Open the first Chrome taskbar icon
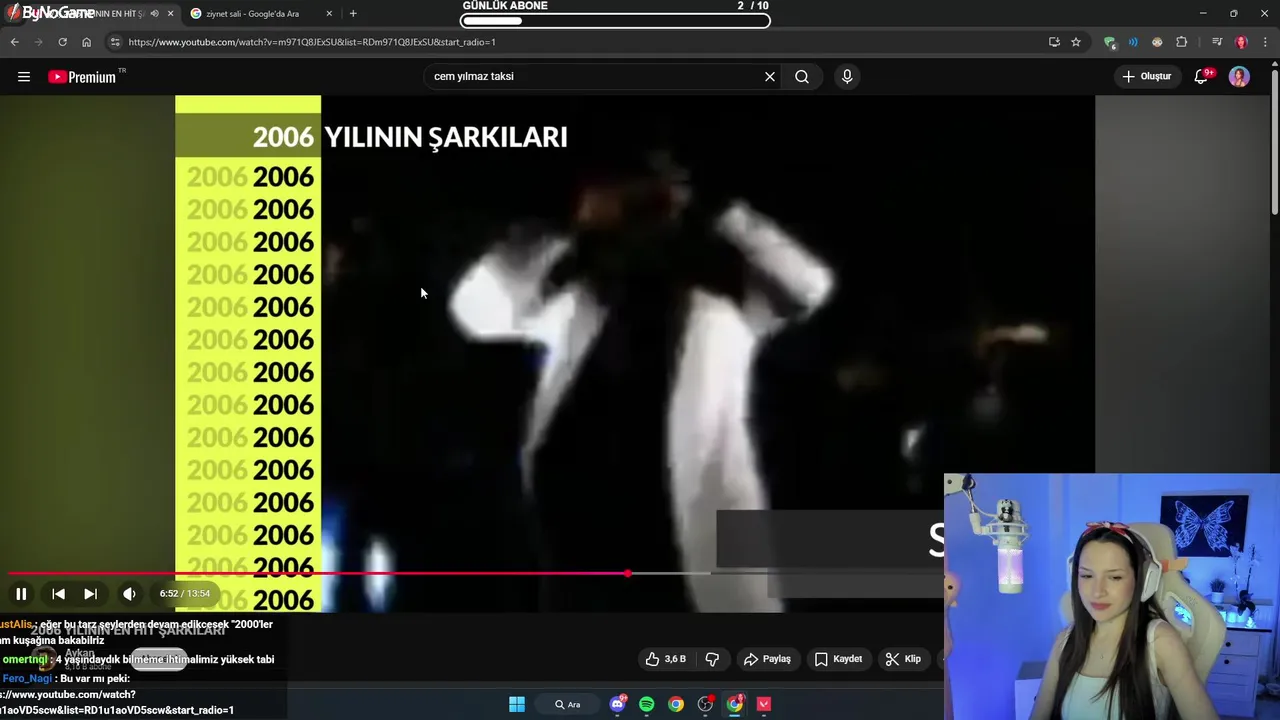 tap(676, 704)
